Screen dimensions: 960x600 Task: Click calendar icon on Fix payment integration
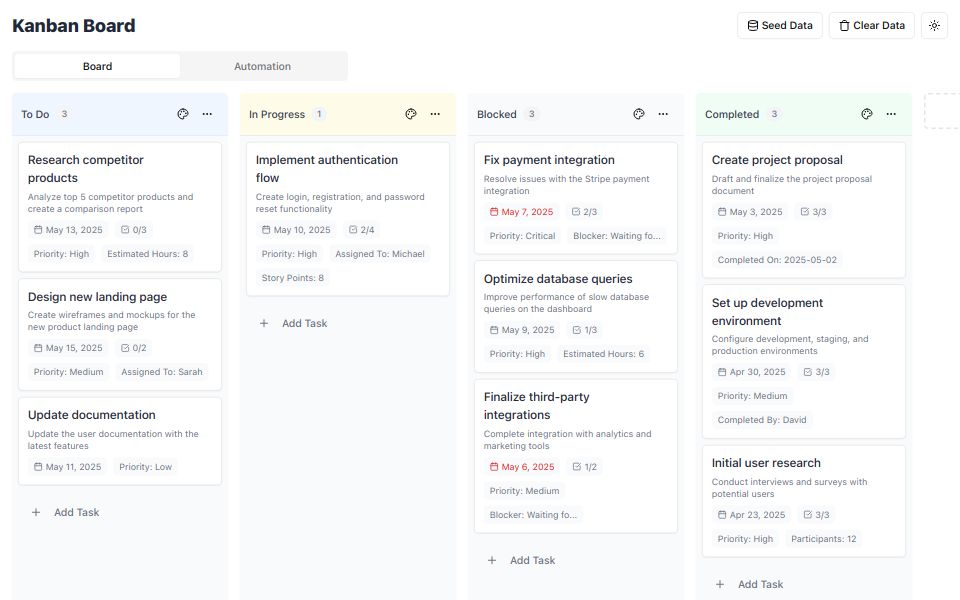tap(494, 212)
